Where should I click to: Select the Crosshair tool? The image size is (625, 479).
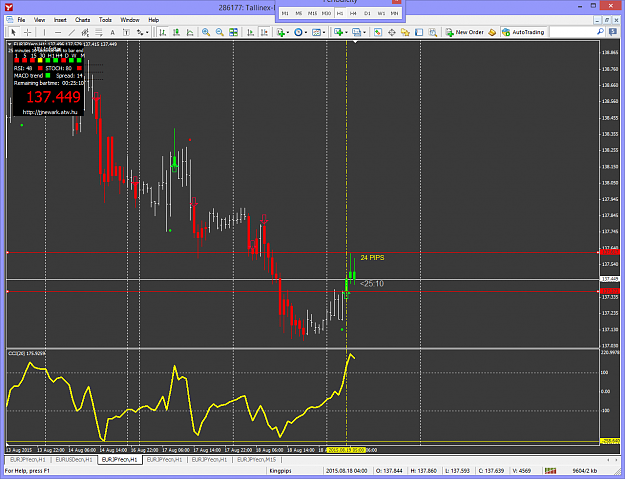28,32
